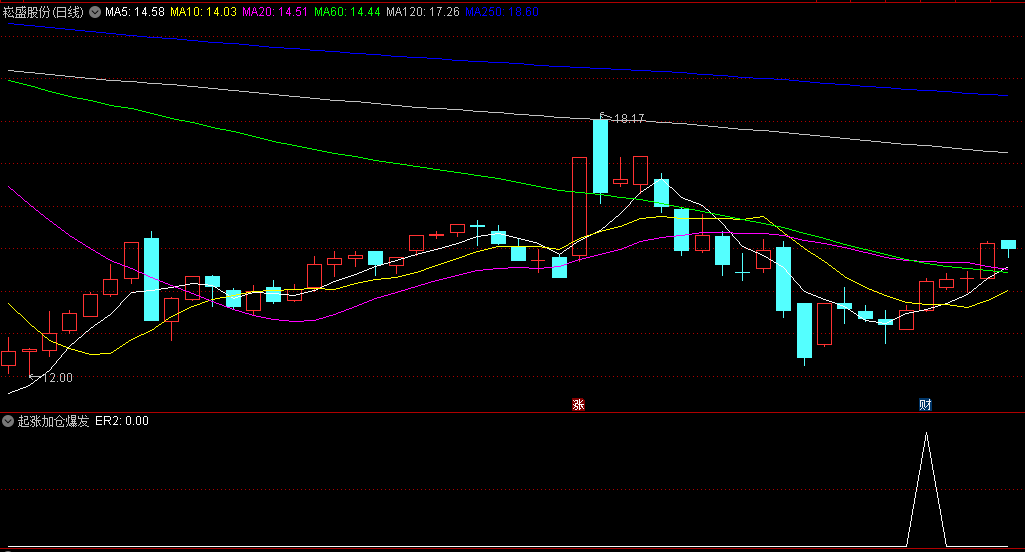Viewport: 1025px width, 552px height.
Task: Click the ER2: 0.00 indicator value
Action: (x=122, y=421)
